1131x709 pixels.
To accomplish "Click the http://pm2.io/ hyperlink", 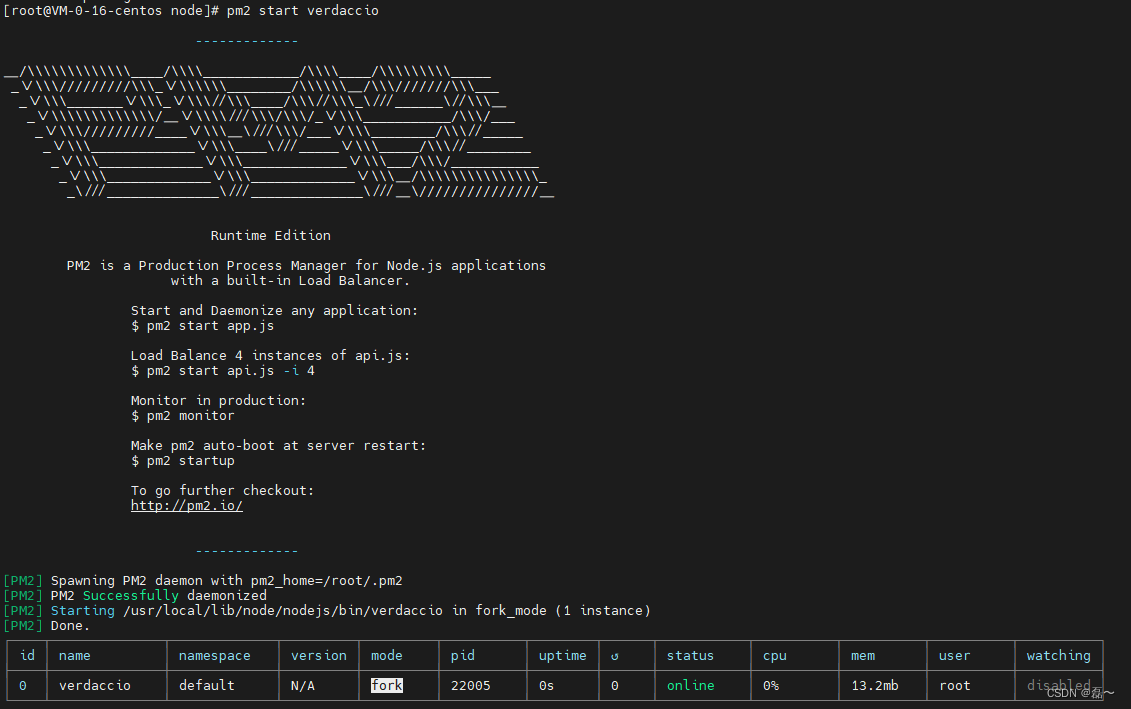I will click(186, 505).
